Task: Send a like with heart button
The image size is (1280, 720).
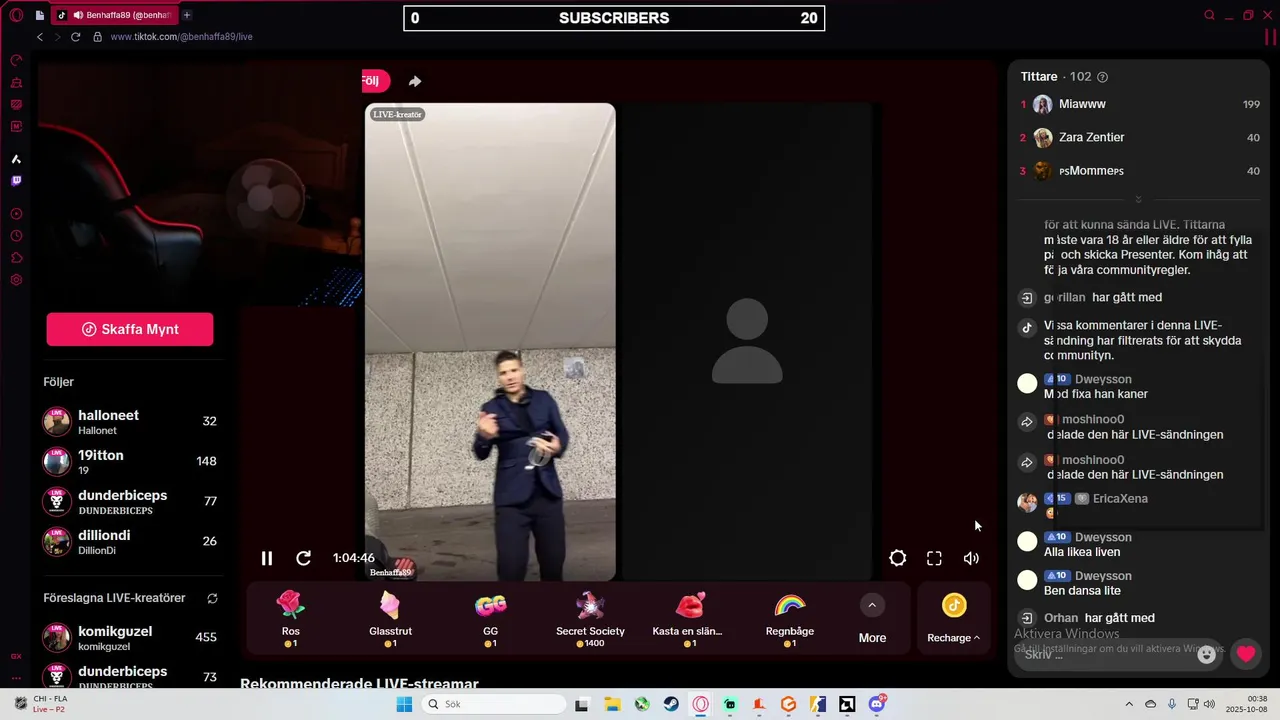Action: [x=1245, y=654]
